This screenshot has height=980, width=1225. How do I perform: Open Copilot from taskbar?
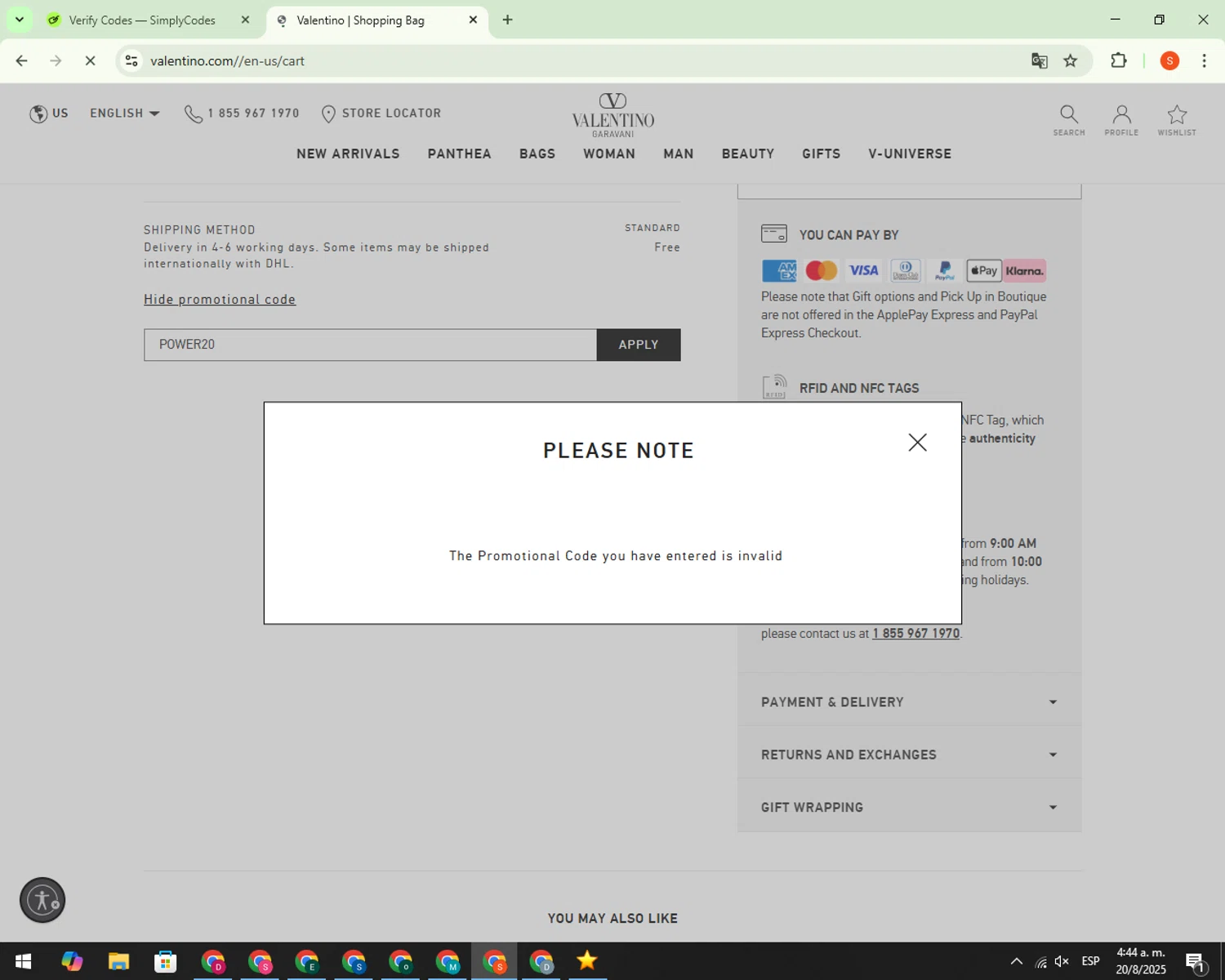(72, 961)
